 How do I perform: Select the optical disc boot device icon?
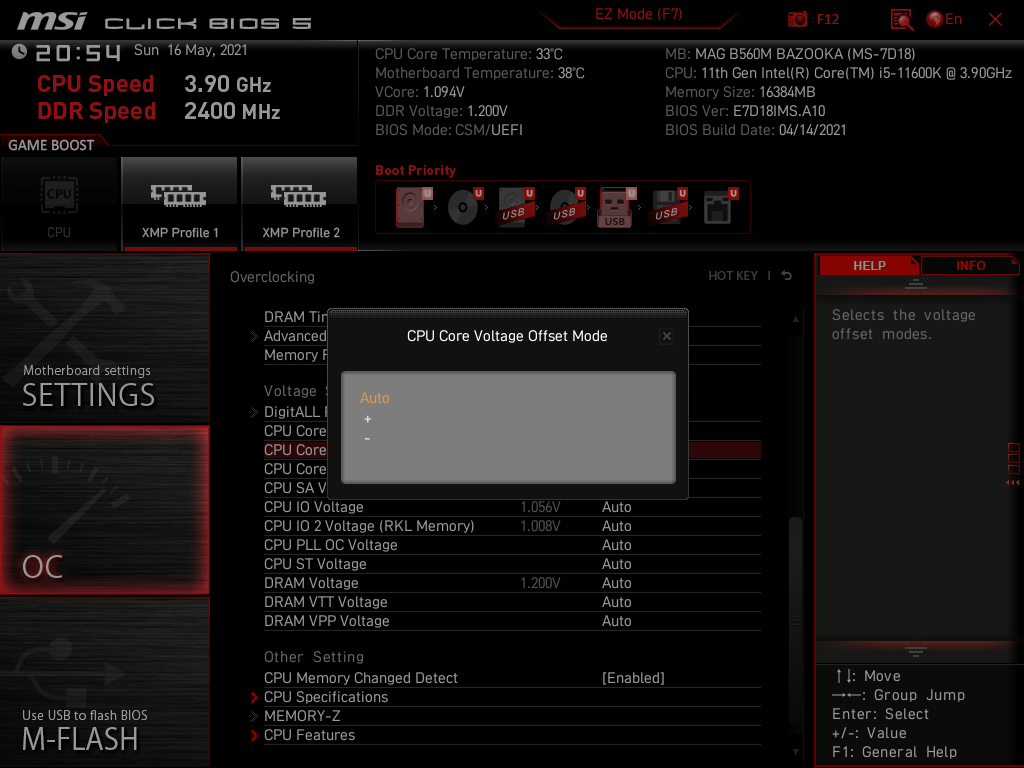[x=464, y=207]
